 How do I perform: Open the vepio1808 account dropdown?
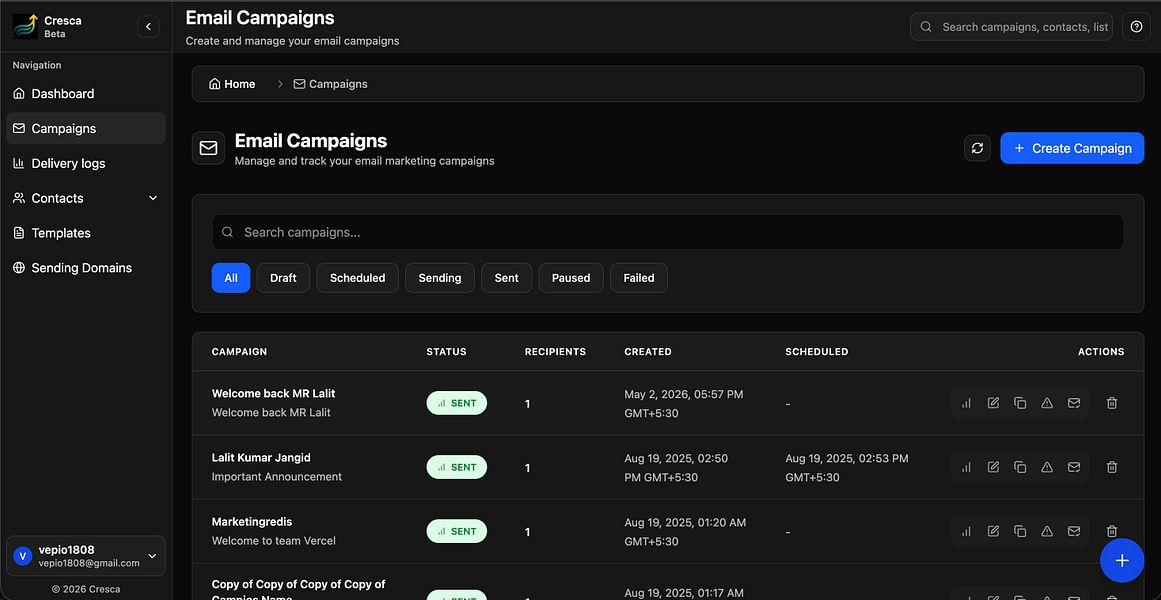coord(86,556)
